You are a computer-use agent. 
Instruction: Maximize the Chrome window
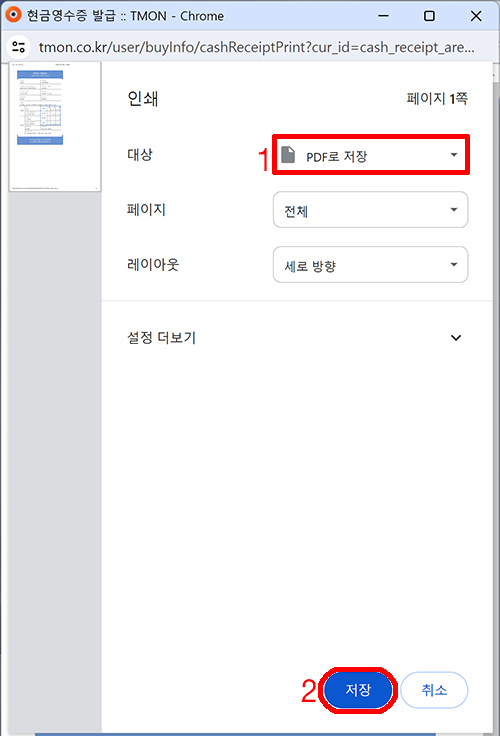click(x=429, y=16)
